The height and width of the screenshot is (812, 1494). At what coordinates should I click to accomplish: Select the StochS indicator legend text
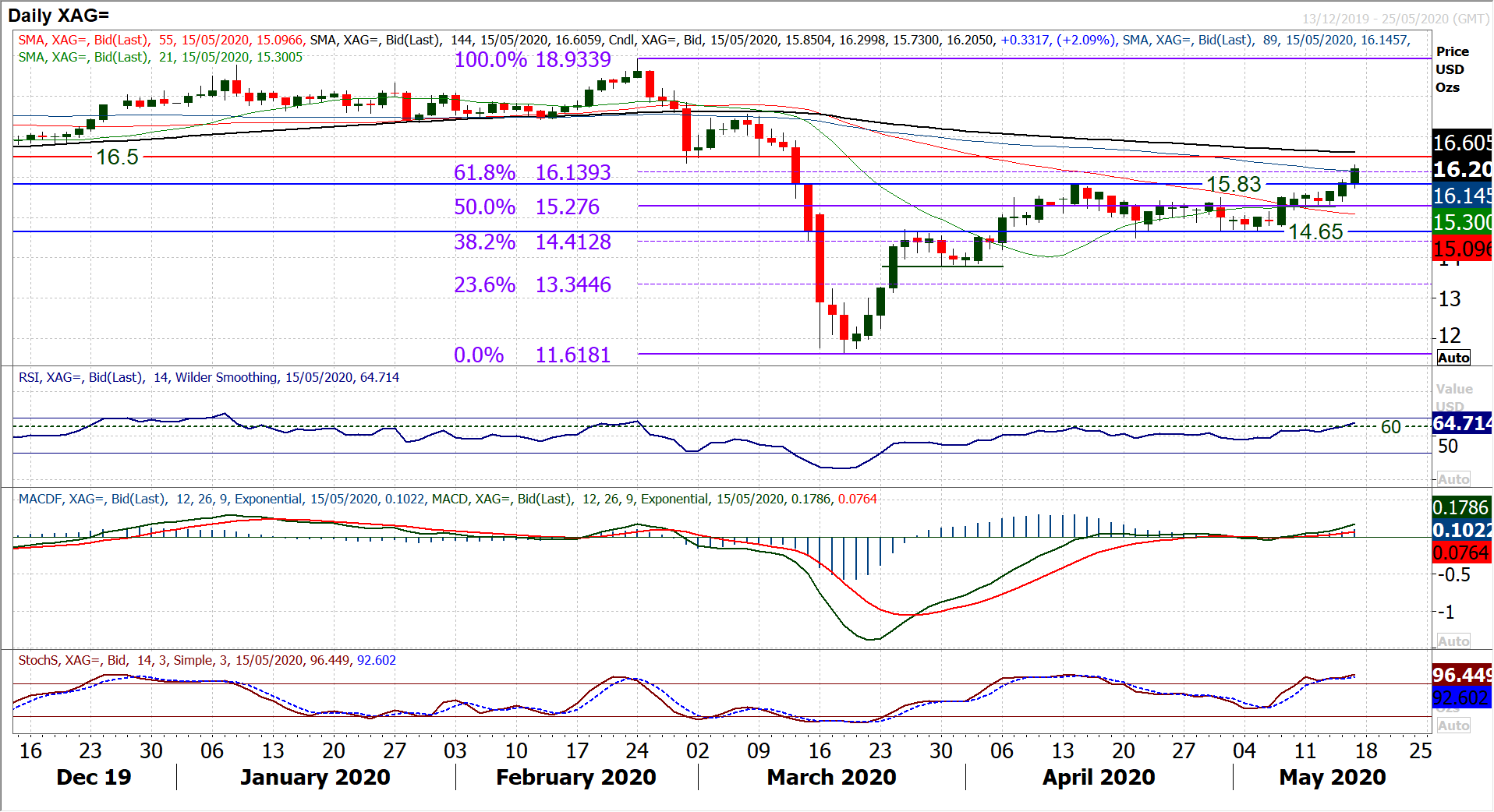(x=207, y=661)
